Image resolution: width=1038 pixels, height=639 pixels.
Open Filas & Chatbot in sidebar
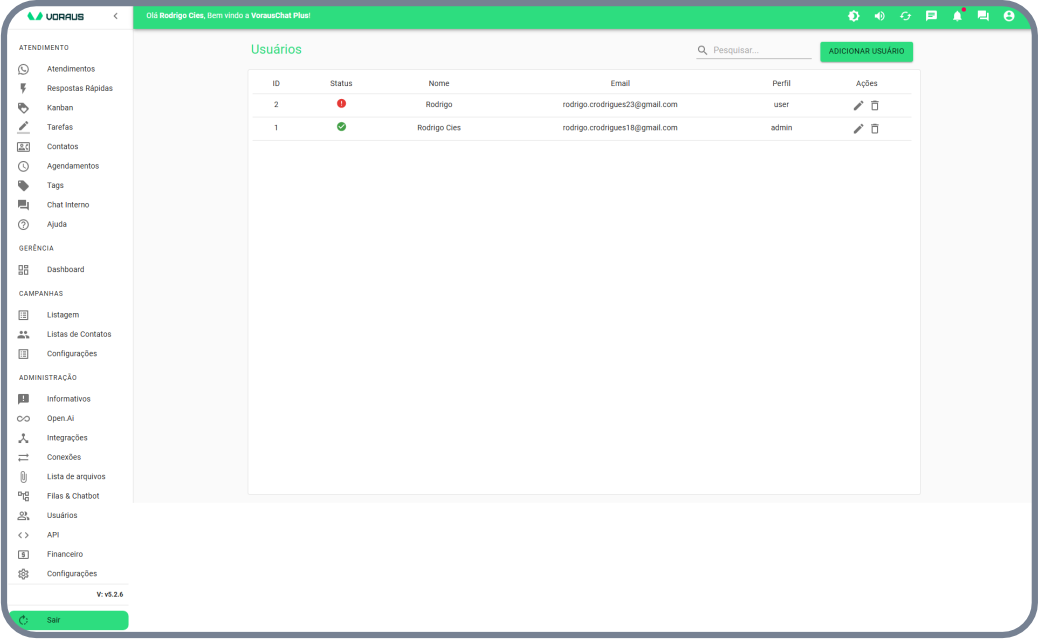point(72,496)
